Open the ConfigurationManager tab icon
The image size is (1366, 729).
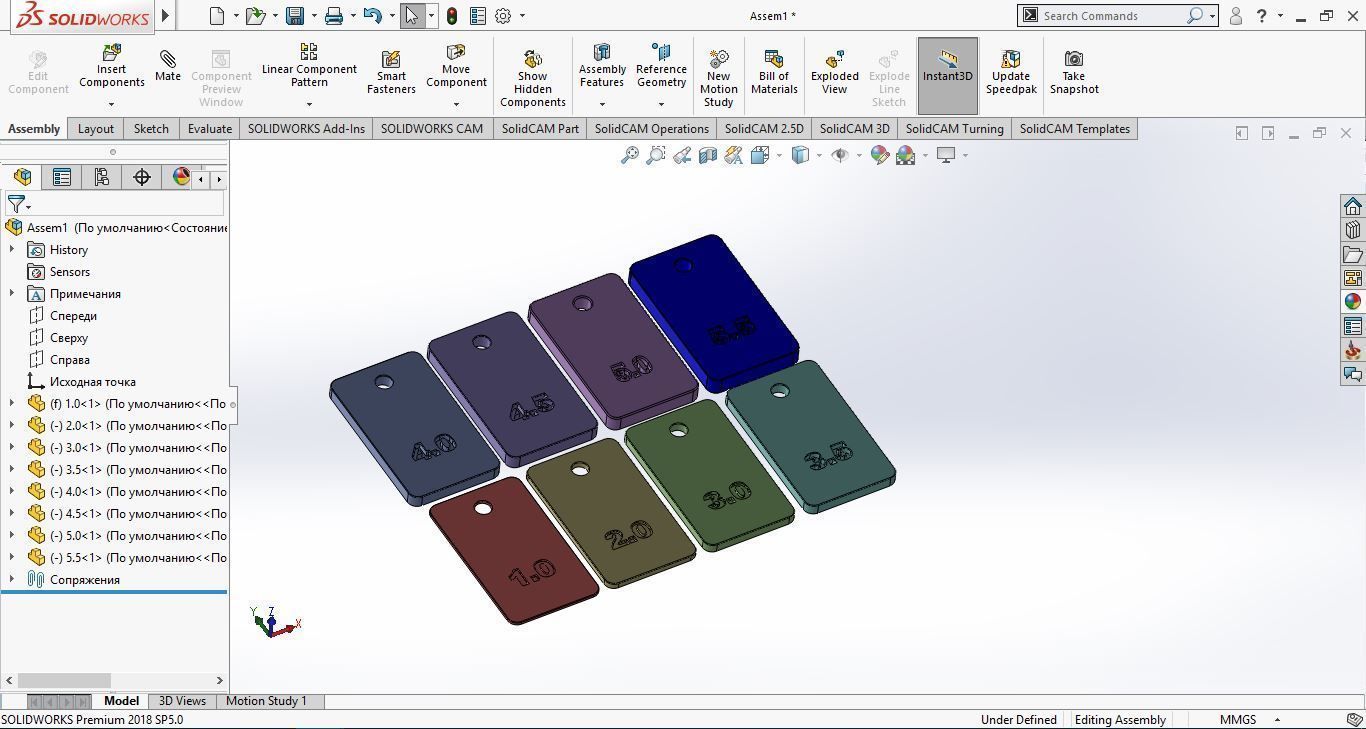click(102, 177)
